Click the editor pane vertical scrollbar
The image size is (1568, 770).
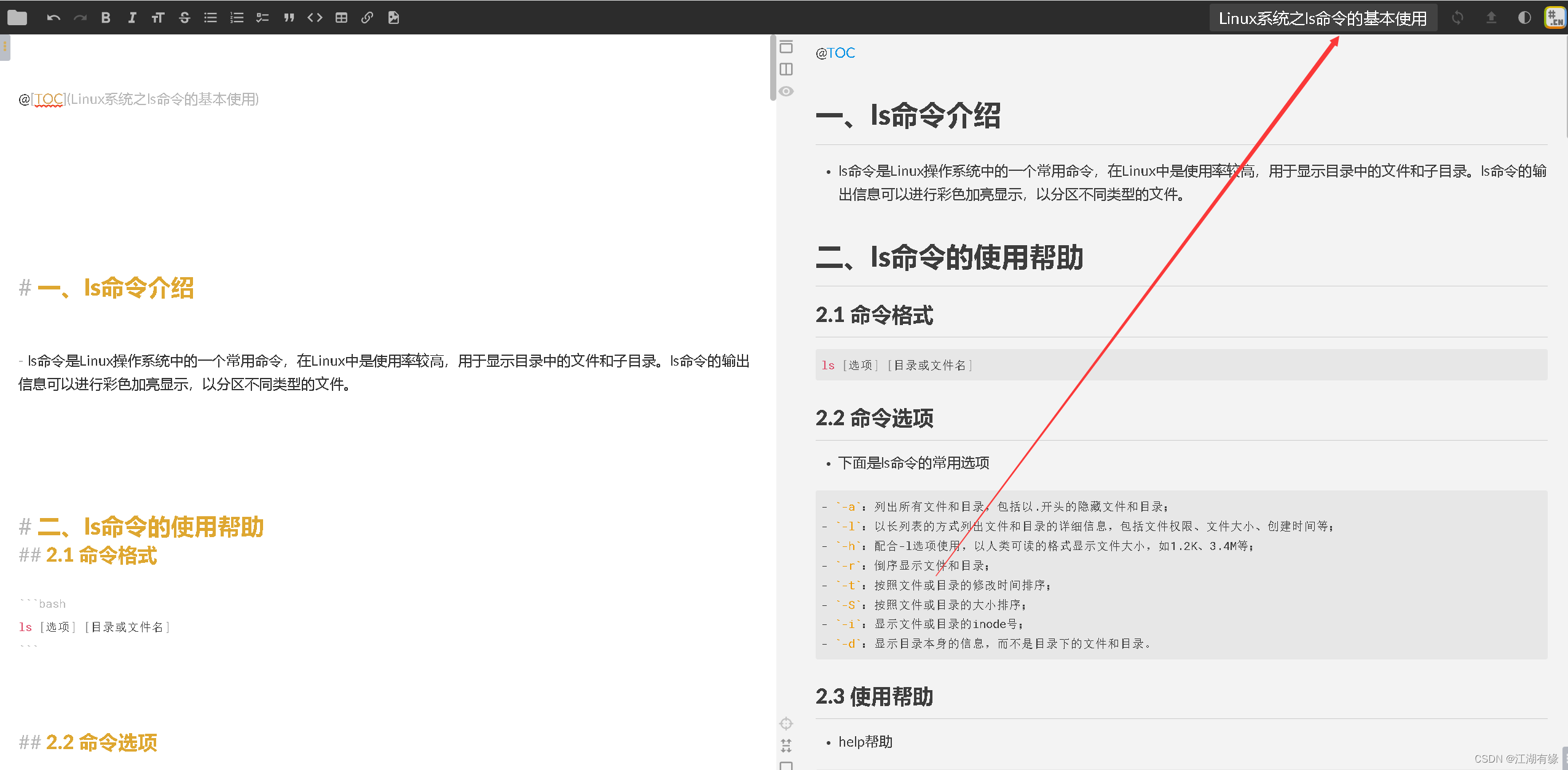click(773, 68)
